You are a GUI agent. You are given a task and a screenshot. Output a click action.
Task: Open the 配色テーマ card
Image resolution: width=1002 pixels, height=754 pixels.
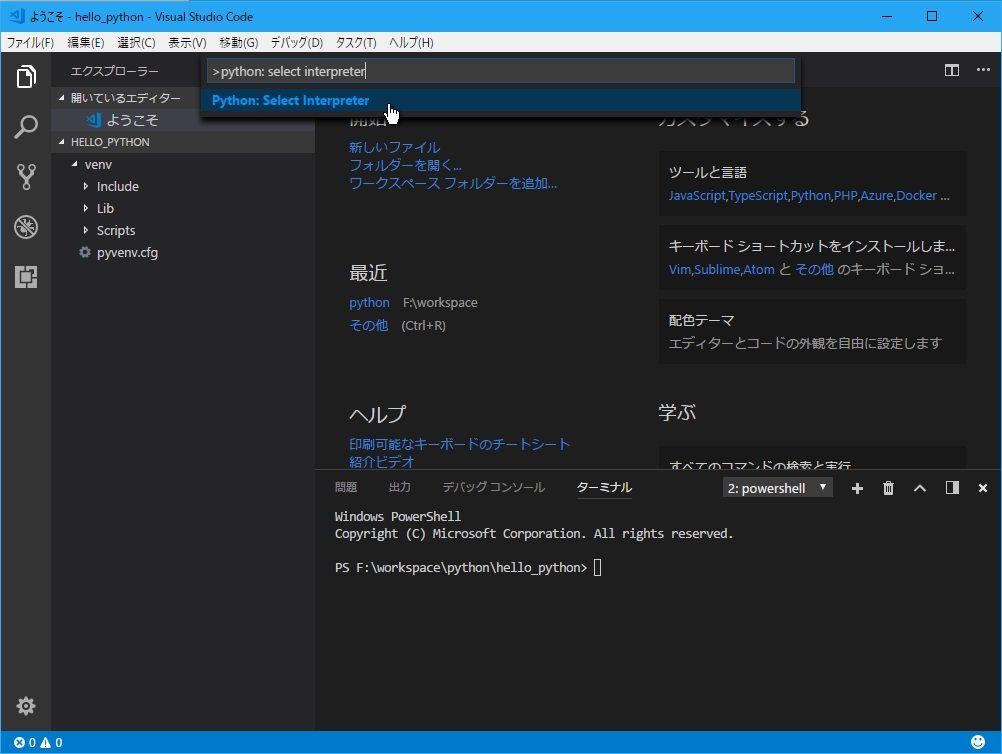[x=812, y=332]
